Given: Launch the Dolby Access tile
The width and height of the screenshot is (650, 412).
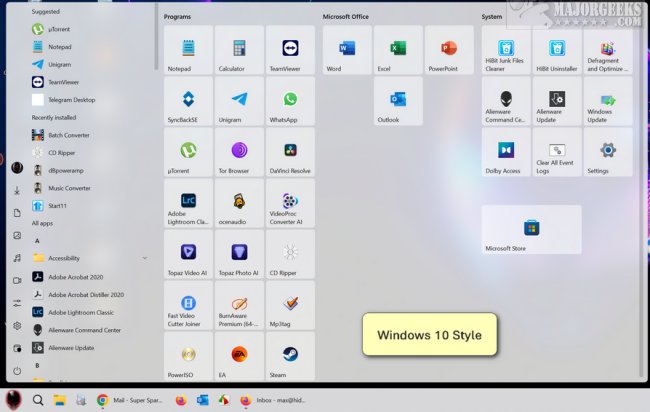Looking at the screenshot, I should click(506, 152).
